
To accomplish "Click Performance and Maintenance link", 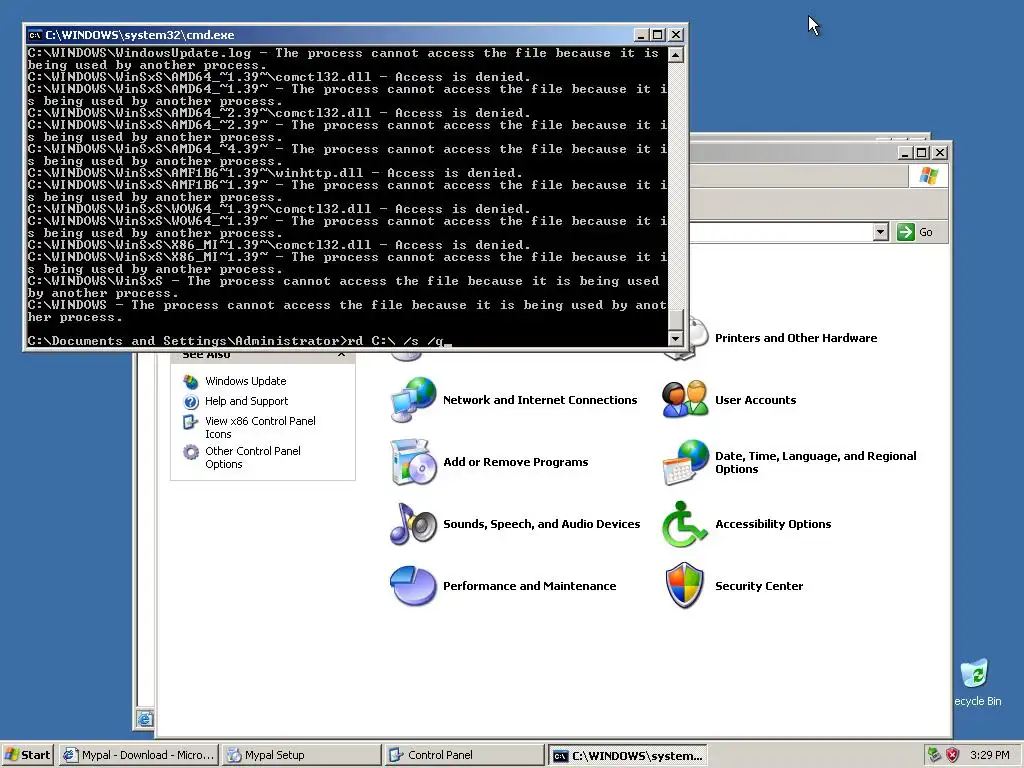I will tap(529, 586).
